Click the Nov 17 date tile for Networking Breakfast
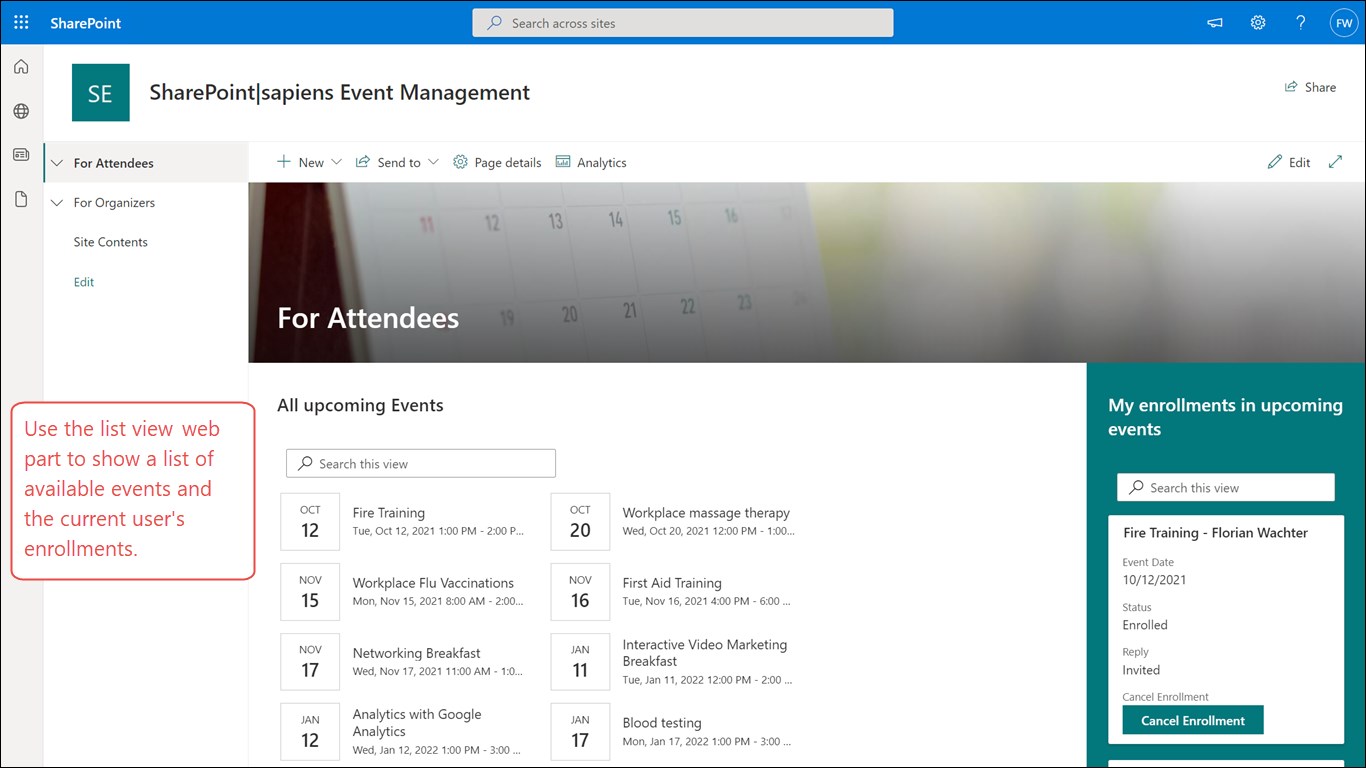 310,661
